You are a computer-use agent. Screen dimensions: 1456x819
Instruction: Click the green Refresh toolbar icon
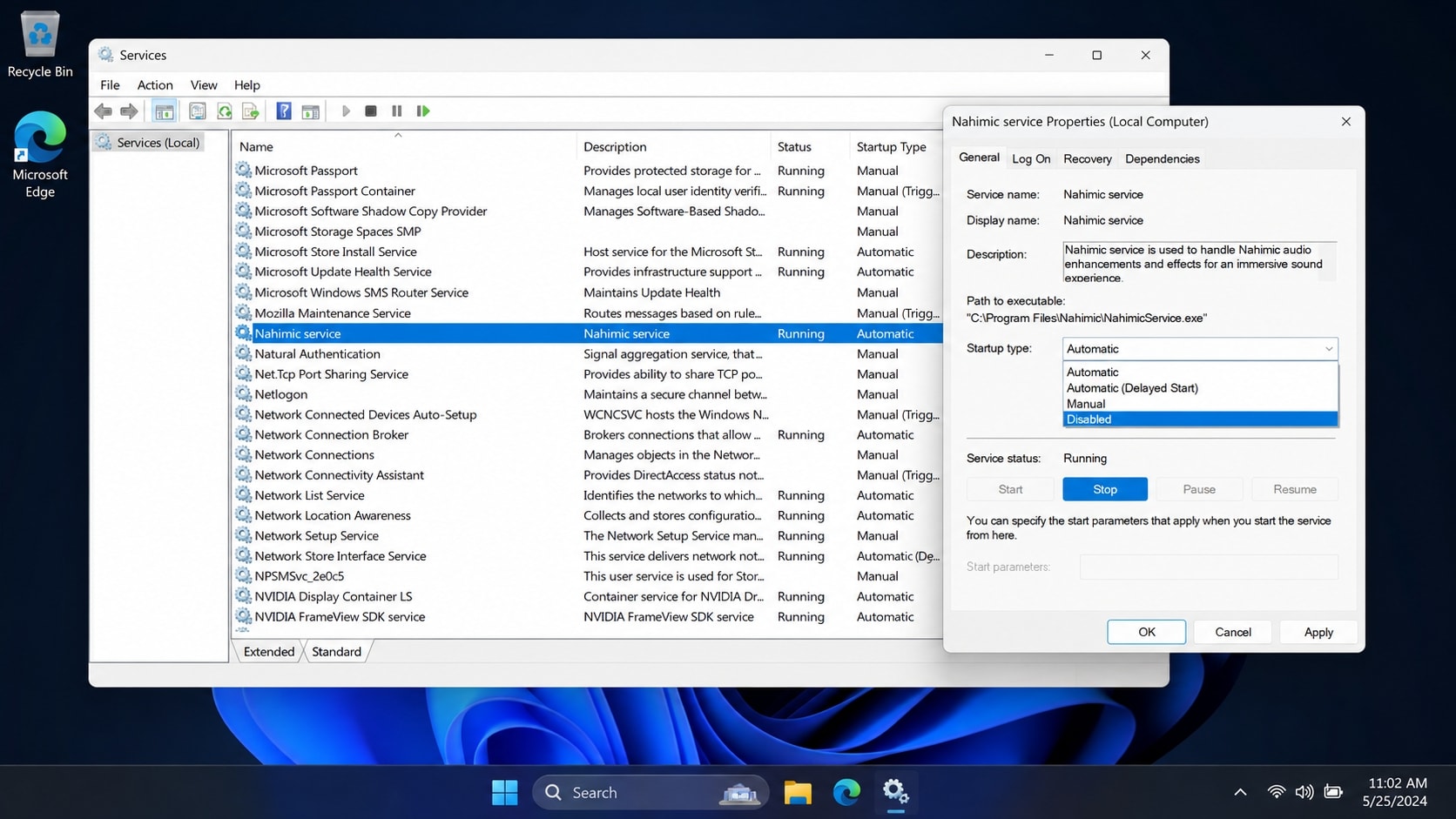(x=225, y=111)
